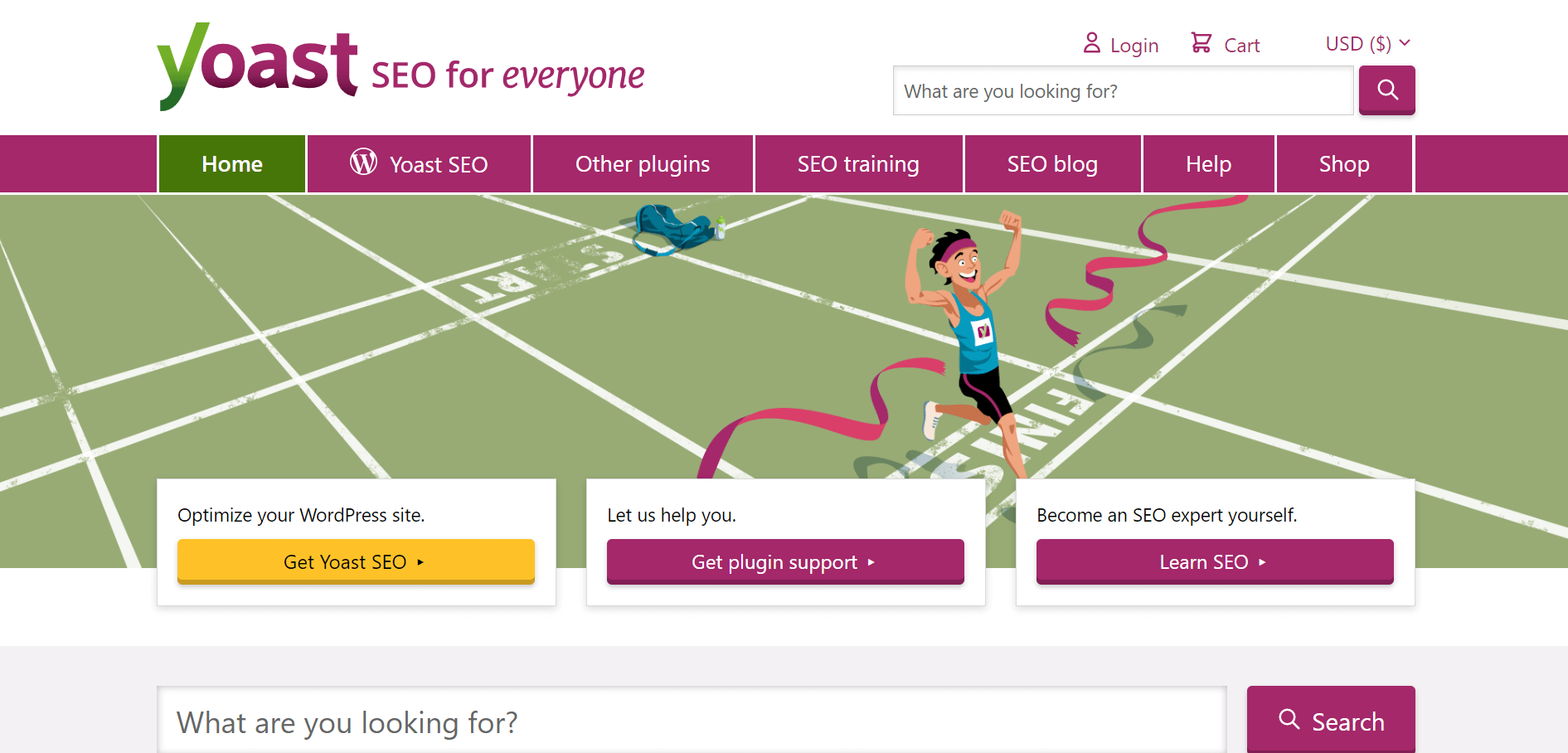Expand the USD ($) currency dropdown

(x=1367, y=44)
